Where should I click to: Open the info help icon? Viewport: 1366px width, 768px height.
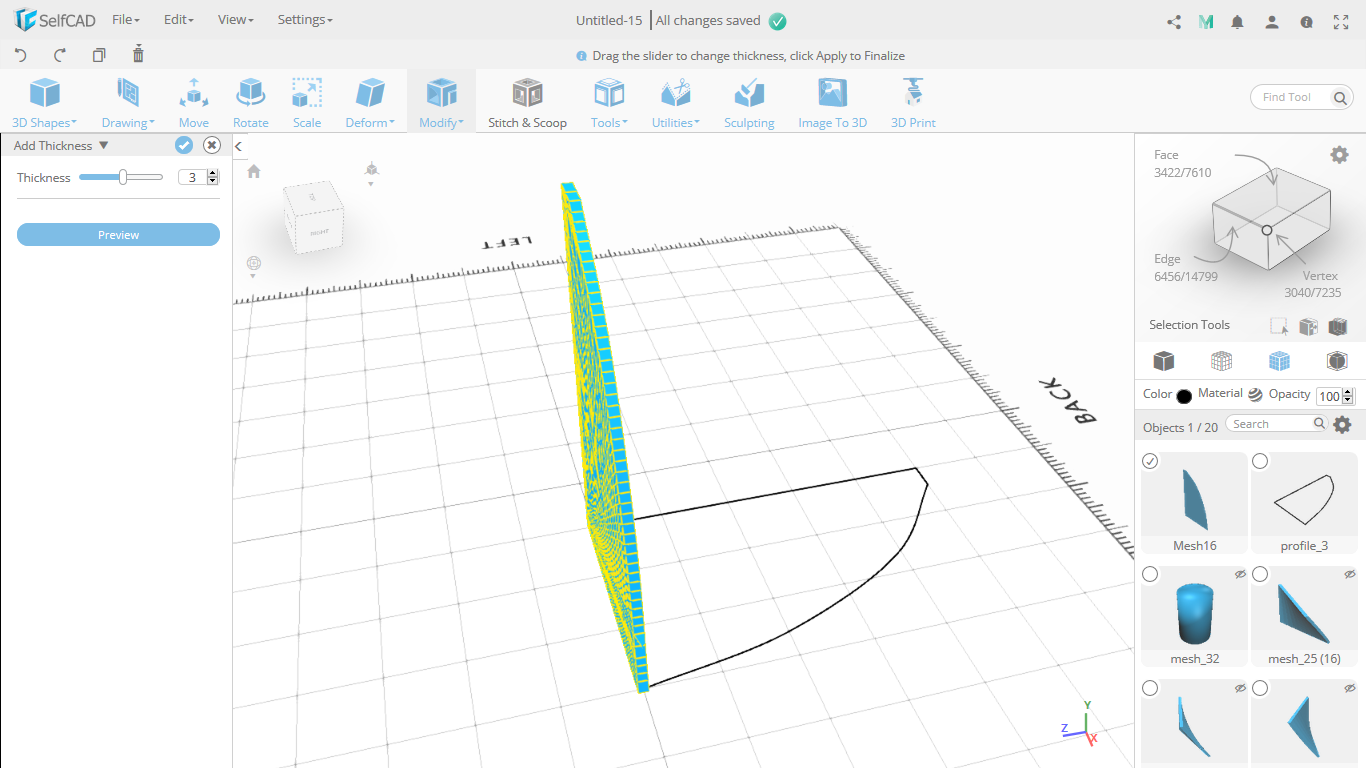click(x=1306, y=21)
